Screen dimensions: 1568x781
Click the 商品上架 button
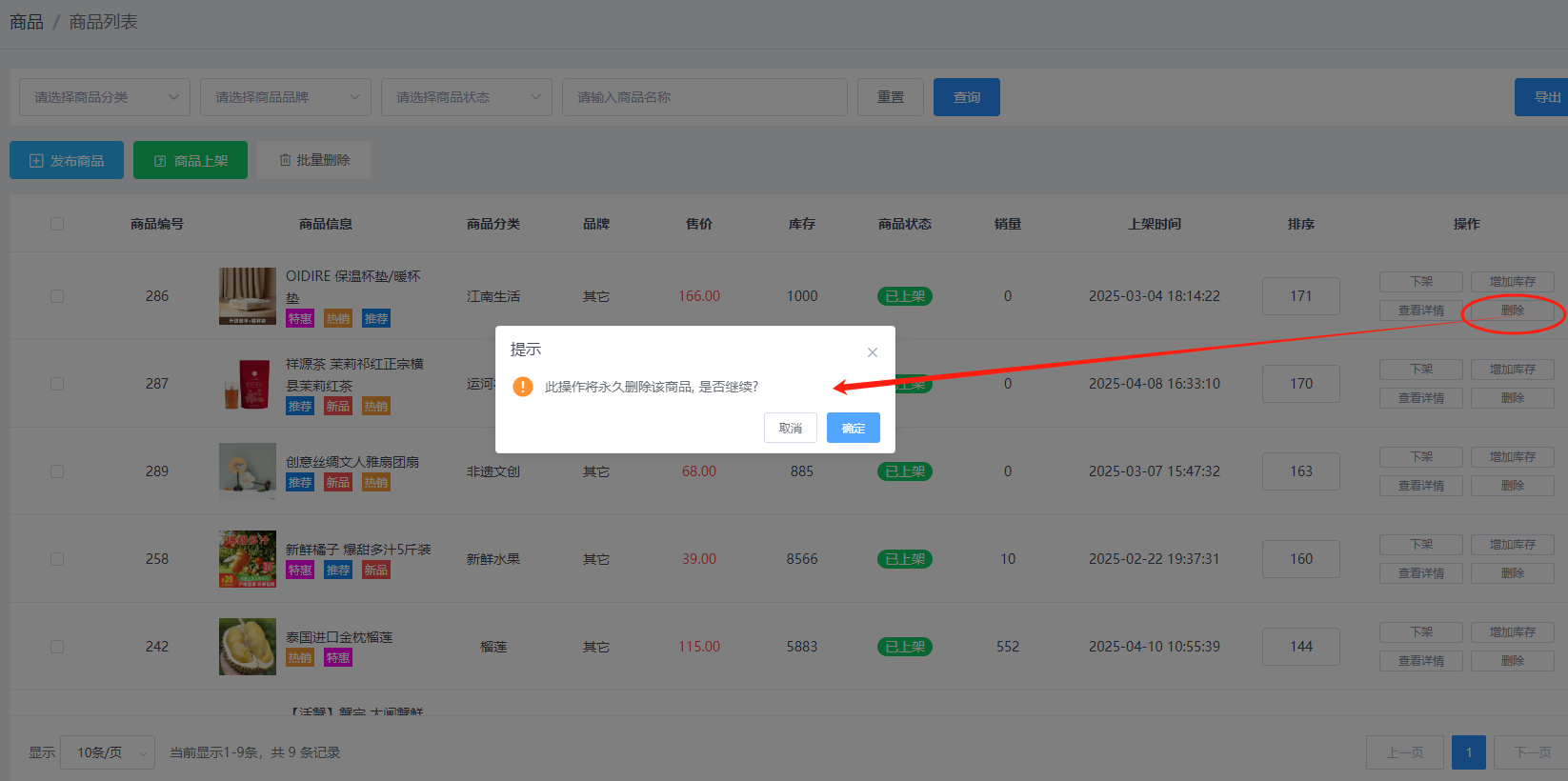[191, 160]
